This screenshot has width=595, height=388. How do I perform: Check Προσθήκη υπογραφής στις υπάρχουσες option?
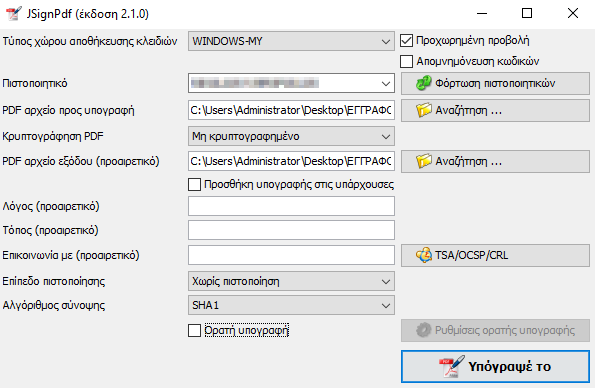tap(194, 185)
